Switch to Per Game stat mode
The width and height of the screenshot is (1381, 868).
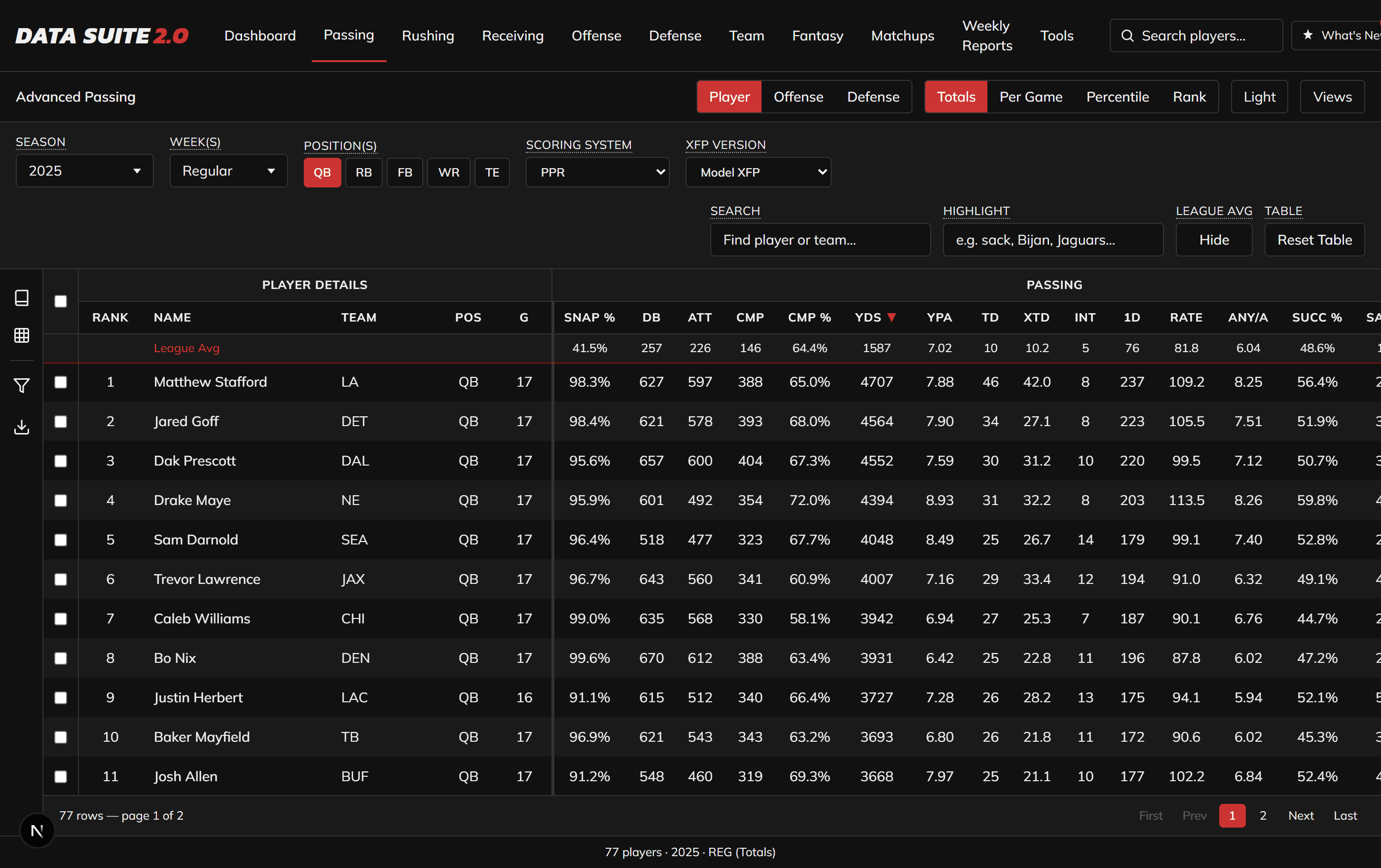(x=1031, y=96)
